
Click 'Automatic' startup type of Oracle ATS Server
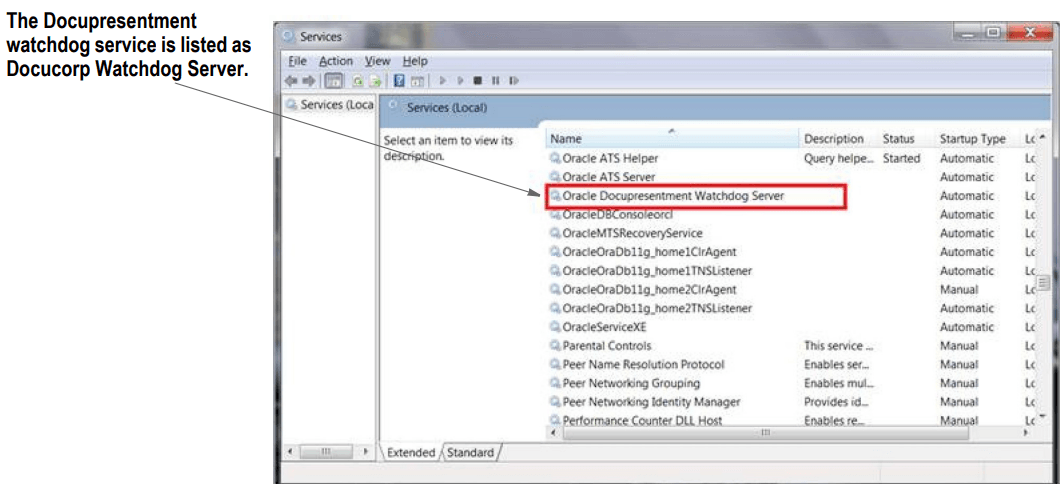(967, 177)
